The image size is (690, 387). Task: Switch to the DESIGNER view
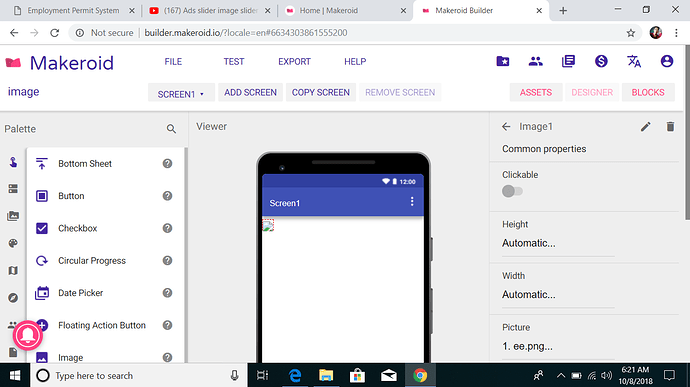pos(592,92)
